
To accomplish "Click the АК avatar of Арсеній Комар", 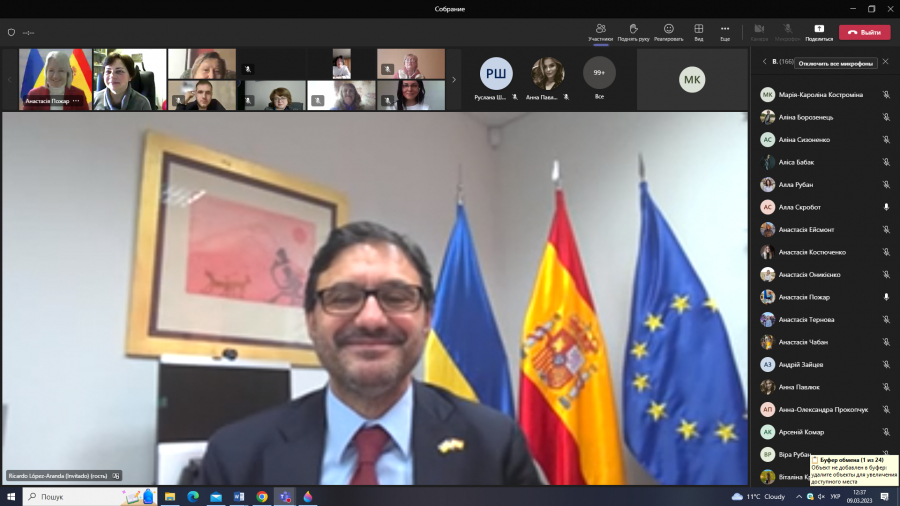I will click(767, 432).
